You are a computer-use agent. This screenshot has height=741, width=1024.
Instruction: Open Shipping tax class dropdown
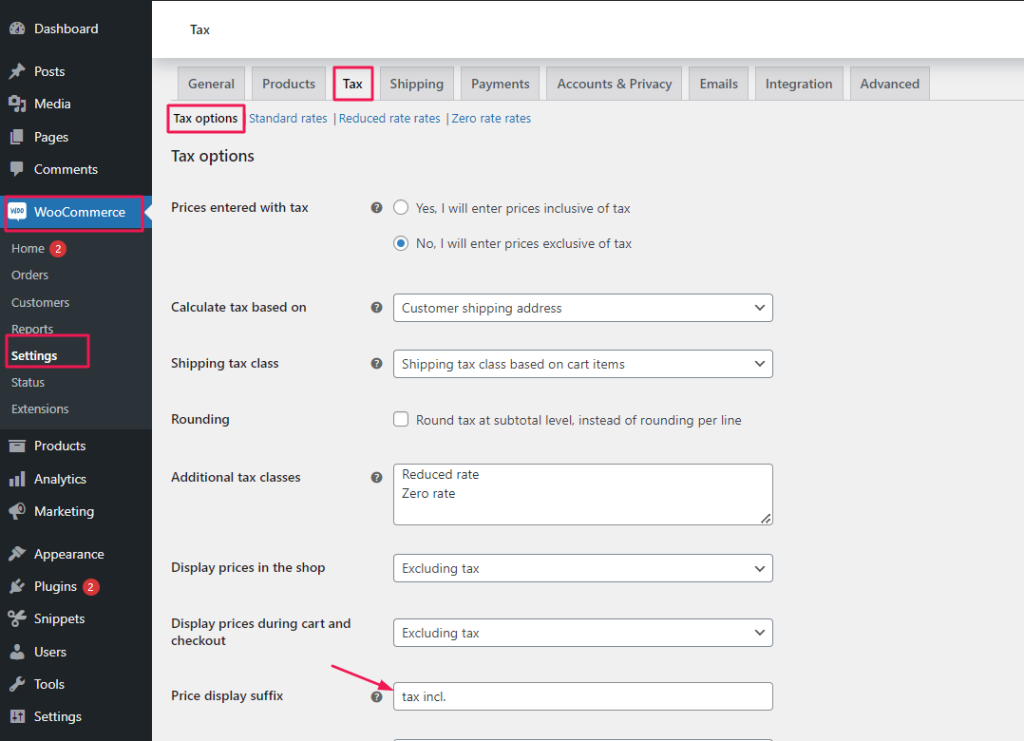pyautogui.click(x=583, y=364)
